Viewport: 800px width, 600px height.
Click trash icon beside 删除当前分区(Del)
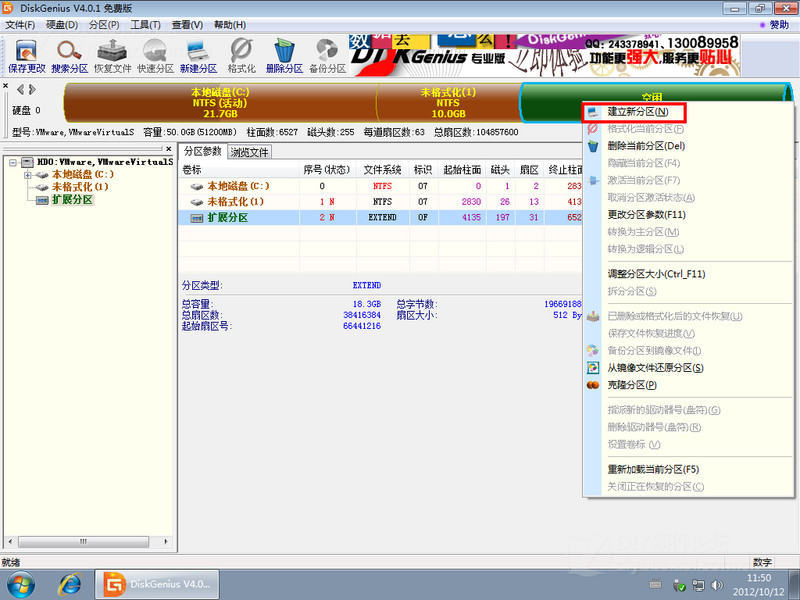(x=592, y=146)
